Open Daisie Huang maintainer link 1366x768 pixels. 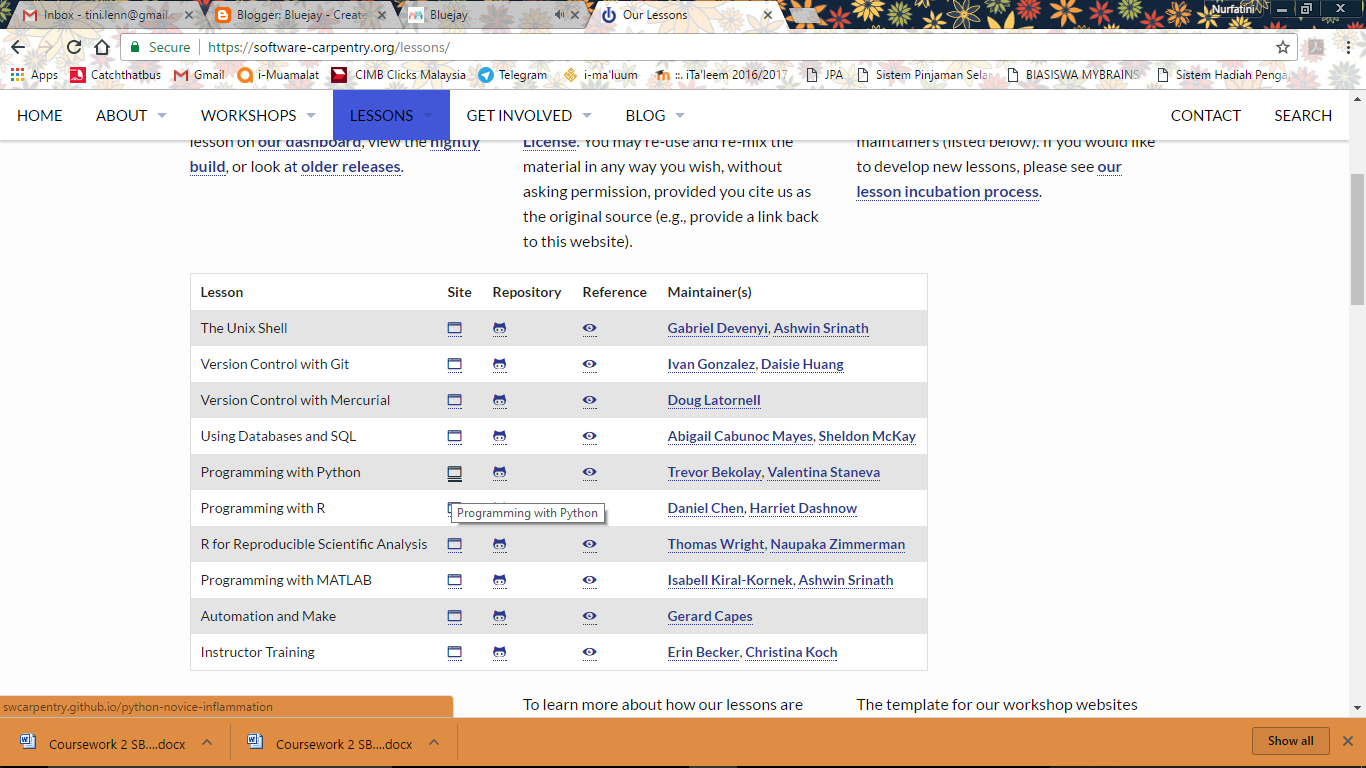pos(802,364)
